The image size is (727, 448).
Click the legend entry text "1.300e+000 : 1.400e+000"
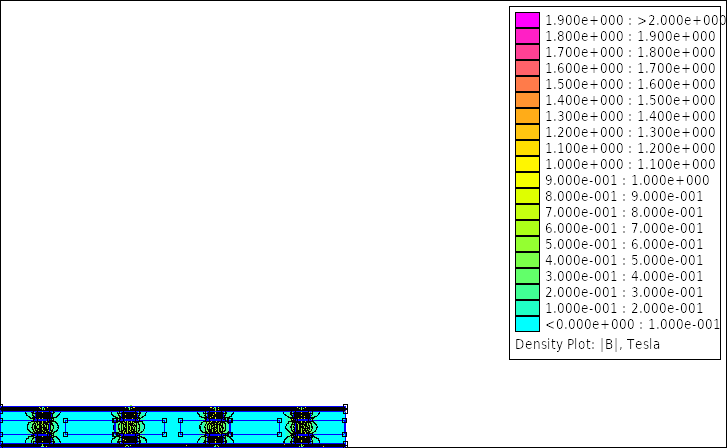[631, 116]
